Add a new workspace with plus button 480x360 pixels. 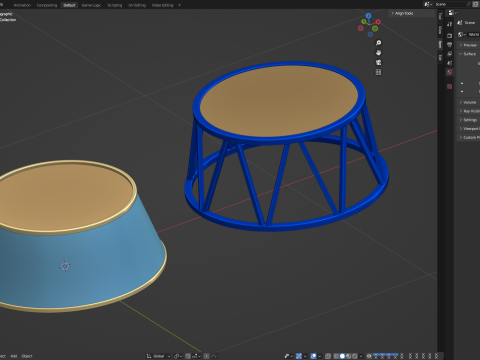pos(180,5)
